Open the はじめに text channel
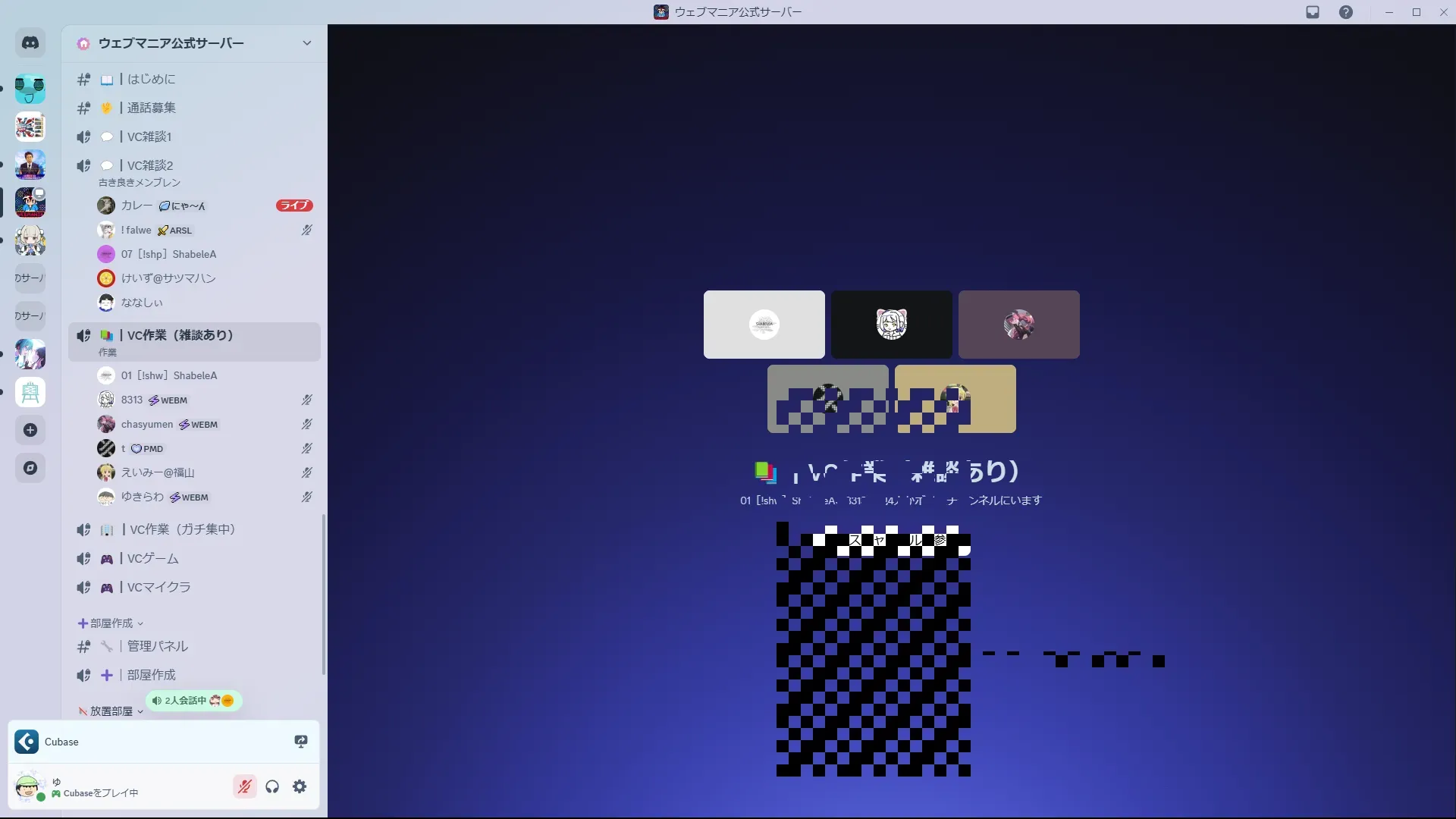This screenshot has width=1456, height=819. tap(151, 79)
